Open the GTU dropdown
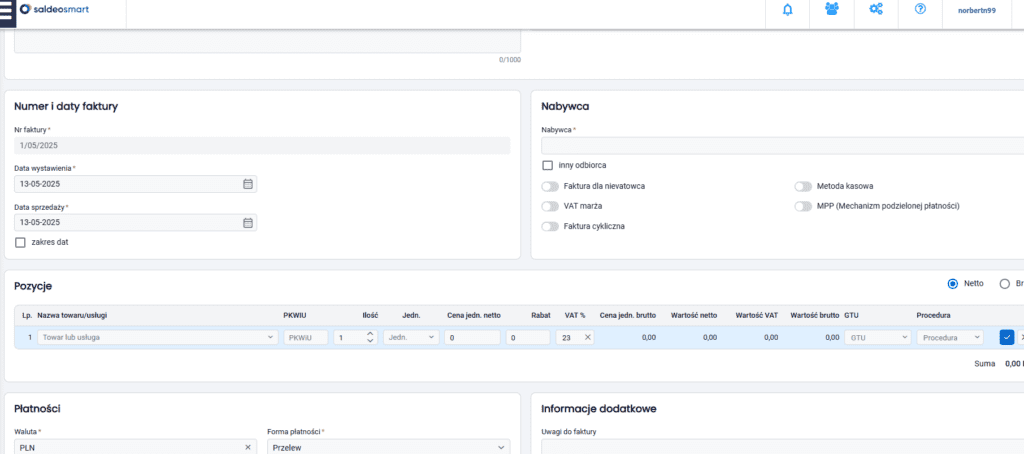 [875, 338]
